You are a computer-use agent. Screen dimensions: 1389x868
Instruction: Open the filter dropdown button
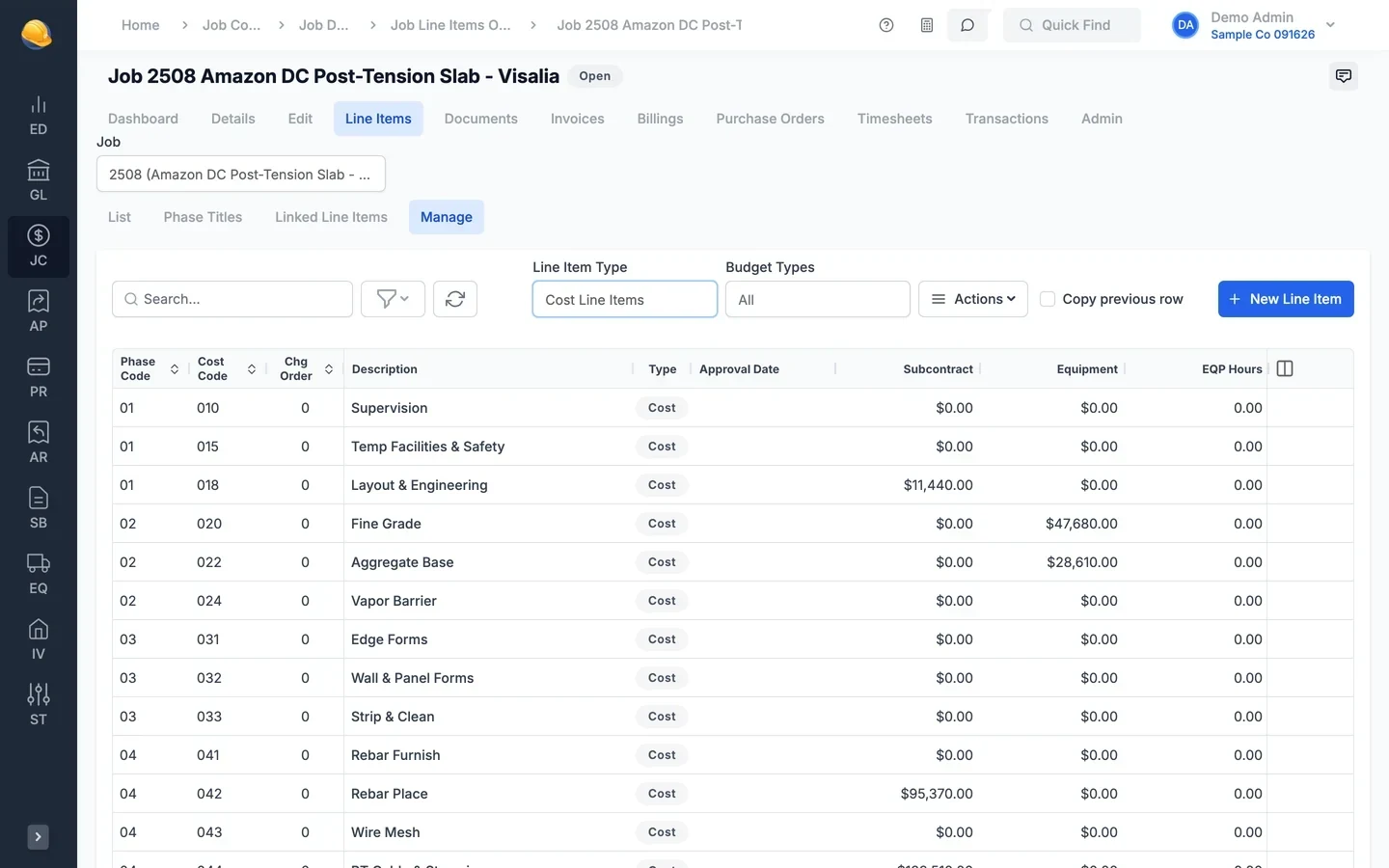point(393,299)
